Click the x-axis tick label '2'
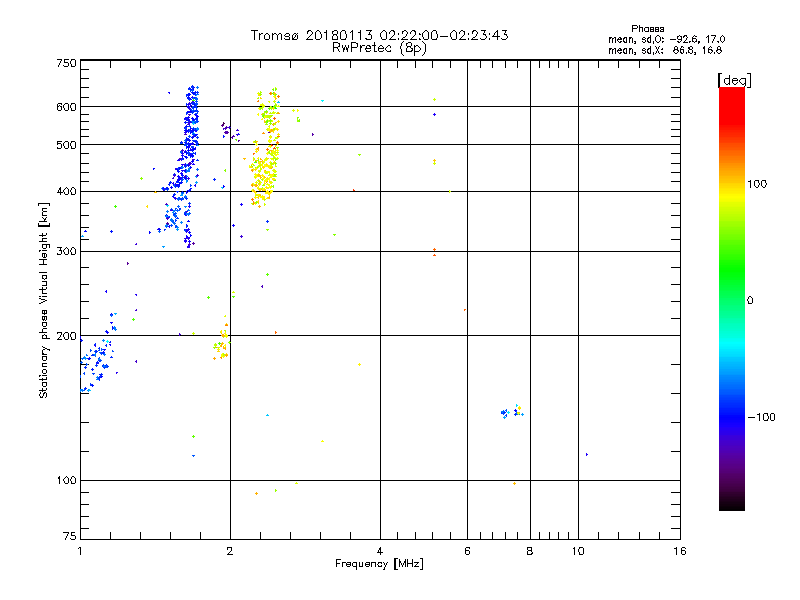This screenshot has width=800, height=600. [230, 551]
